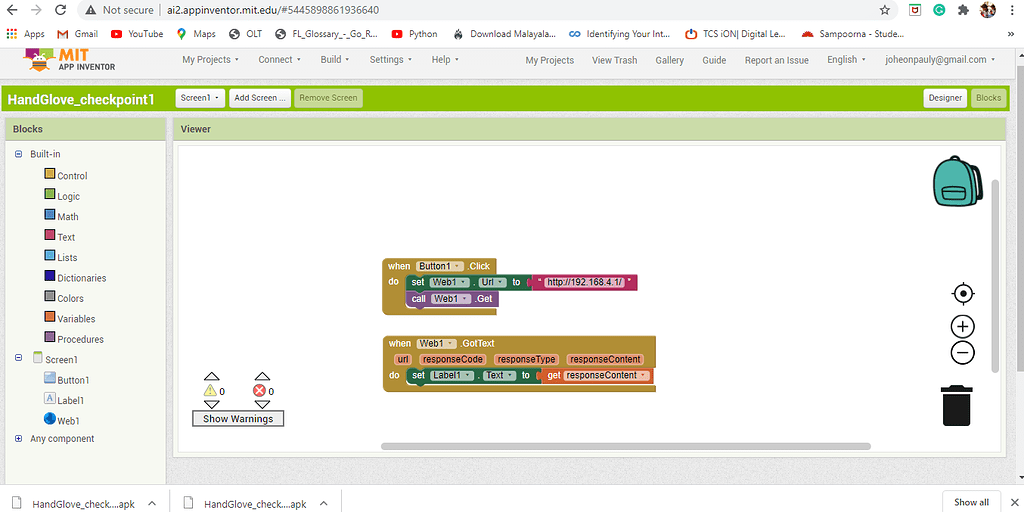Select the Web1 component globe icon

pos(50,420)
